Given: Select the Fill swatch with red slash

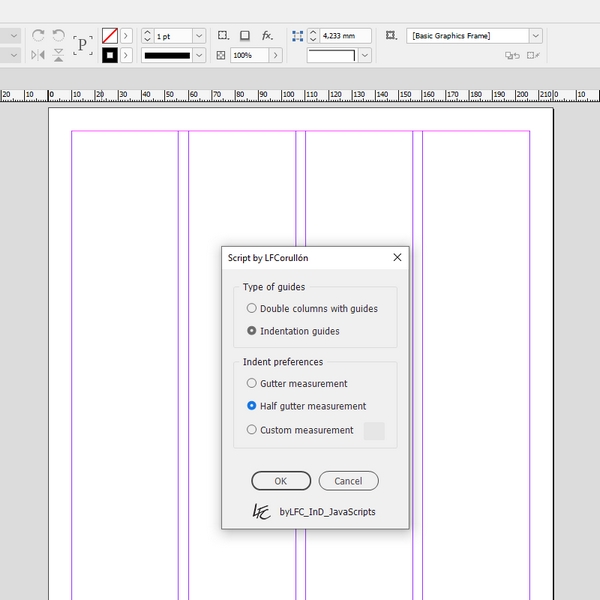Looking at the screenshot, I should (x=110, y=36).
